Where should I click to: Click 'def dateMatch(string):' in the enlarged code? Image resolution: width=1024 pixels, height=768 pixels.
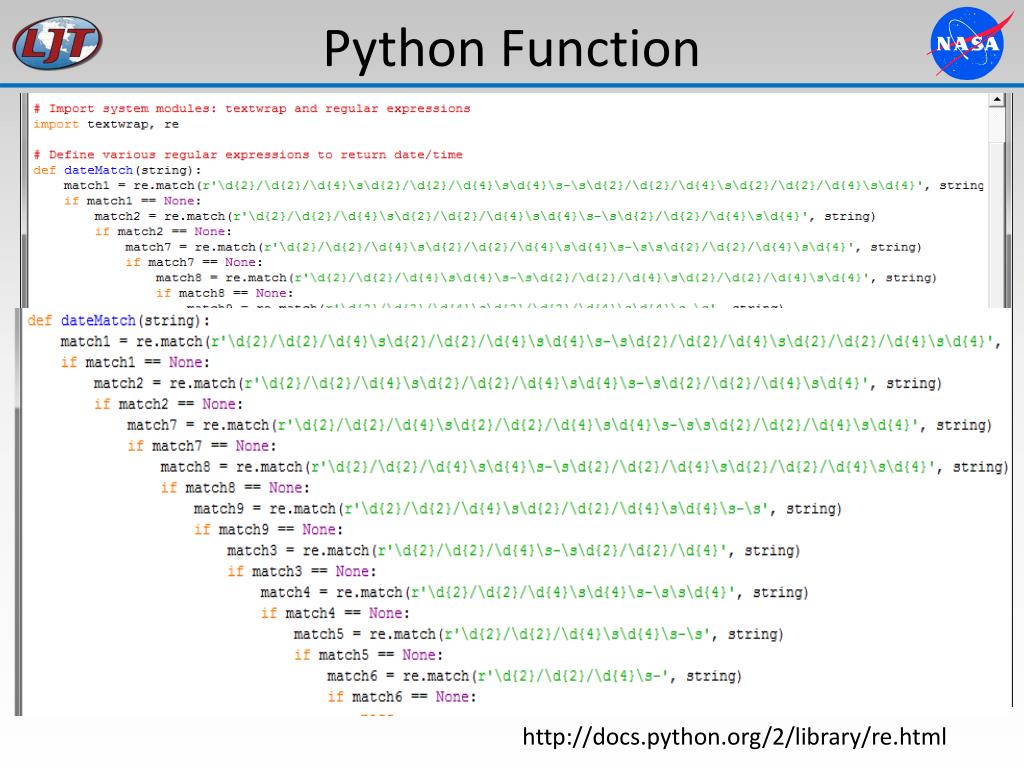[x=119, y=321]
